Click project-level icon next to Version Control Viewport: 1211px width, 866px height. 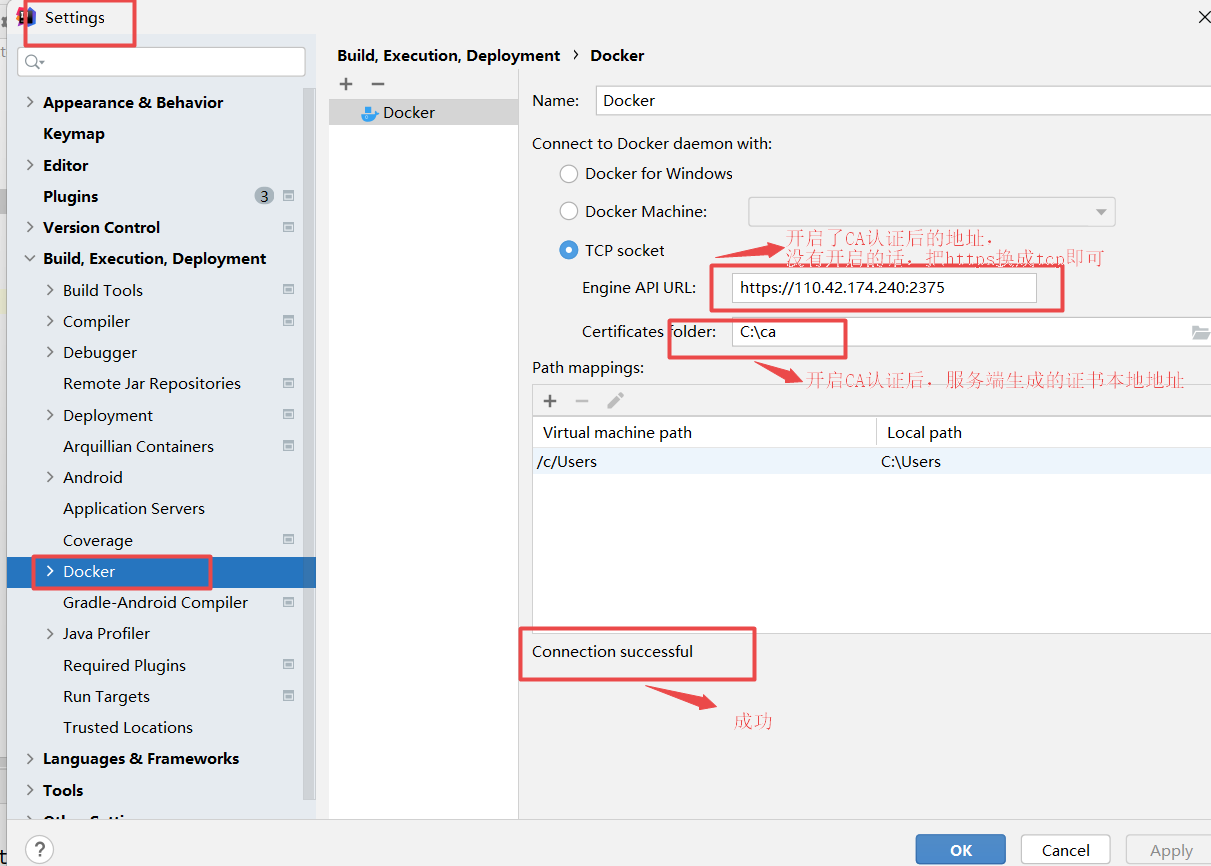click(288, 227)
